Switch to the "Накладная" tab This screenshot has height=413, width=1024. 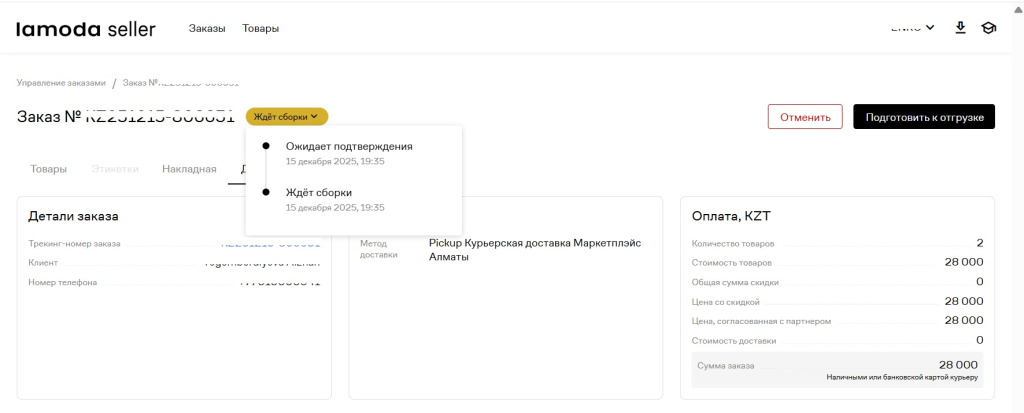click(x=189, y=169)
